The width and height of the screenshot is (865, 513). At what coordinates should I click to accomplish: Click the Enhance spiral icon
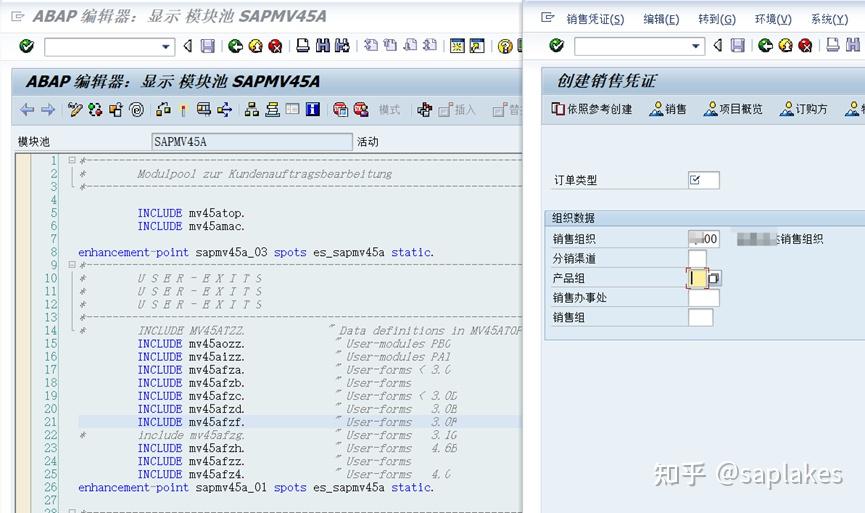pyautogui.click(x=136, y=110)
